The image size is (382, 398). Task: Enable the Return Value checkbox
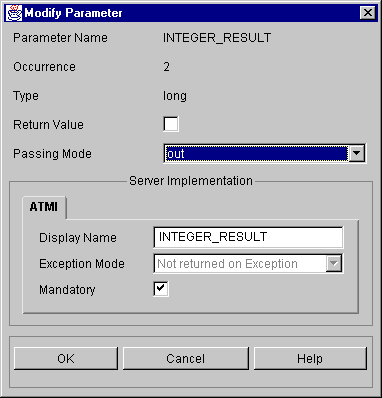click(171, 124)
